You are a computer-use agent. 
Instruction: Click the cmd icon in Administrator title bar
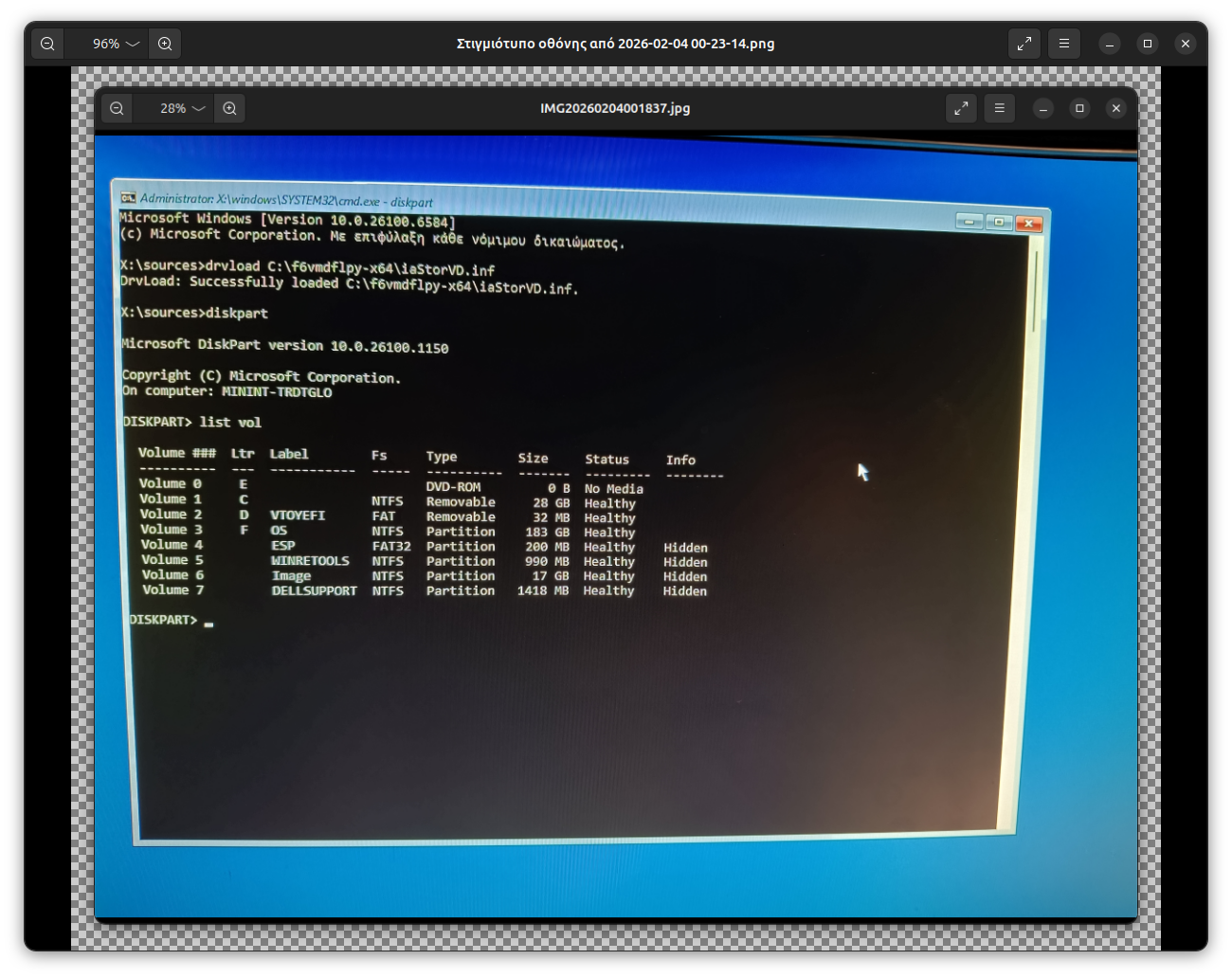click(x=128, y=197)
